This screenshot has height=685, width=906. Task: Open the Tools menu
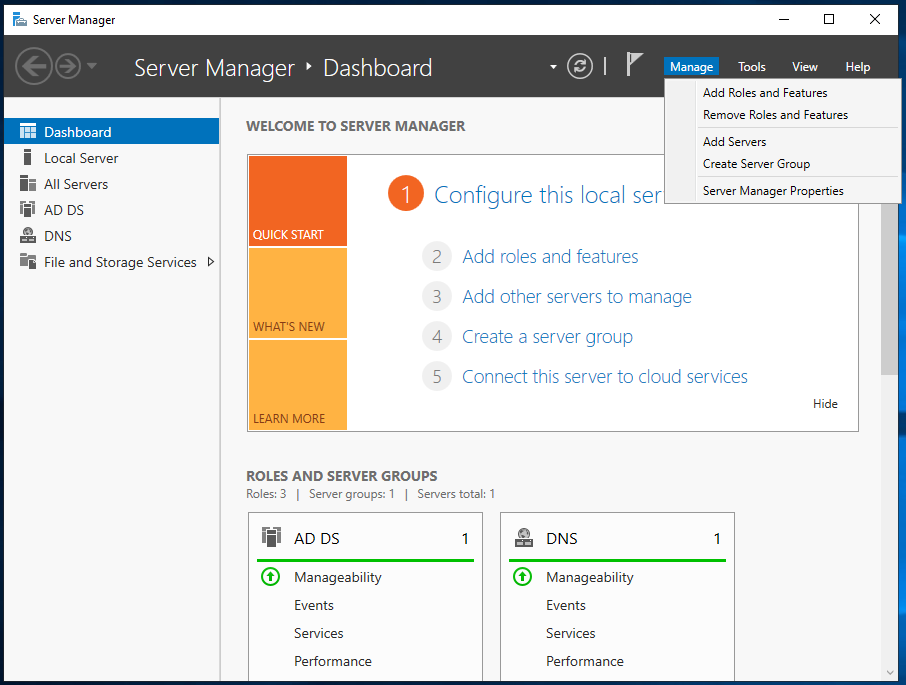tap(751, 67)
